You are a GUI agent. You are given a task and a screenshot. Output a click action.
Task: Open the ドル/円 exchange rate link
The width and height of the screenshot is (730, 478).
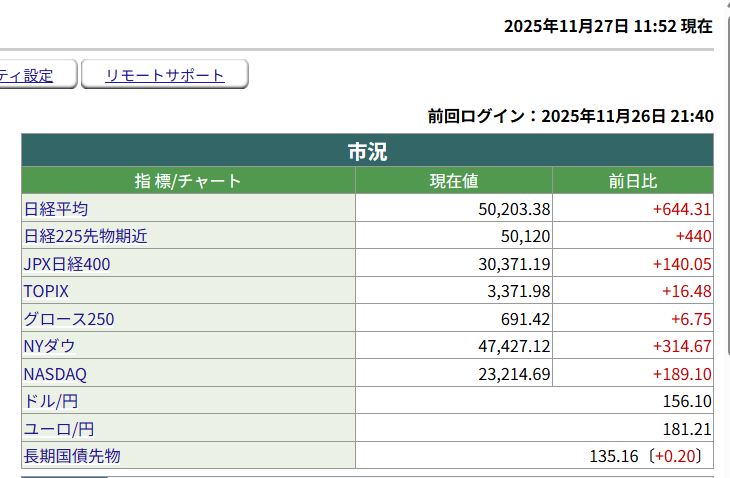(x=50, y=401)
